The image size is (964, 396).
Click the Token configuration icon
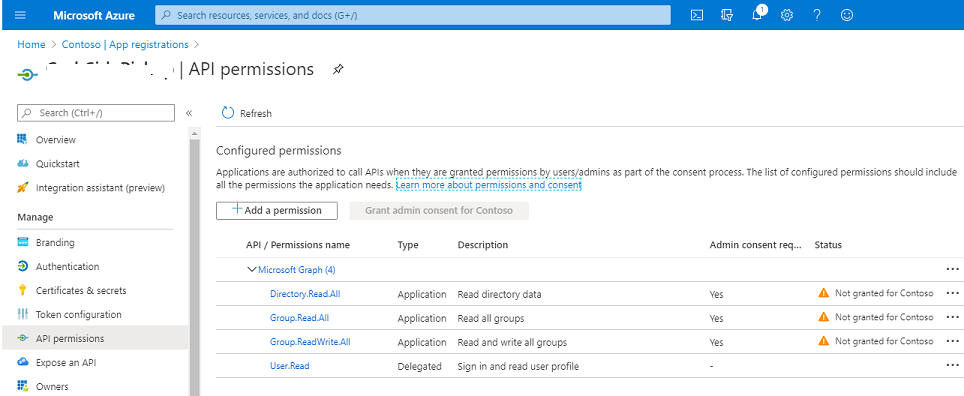coord(23,314)
